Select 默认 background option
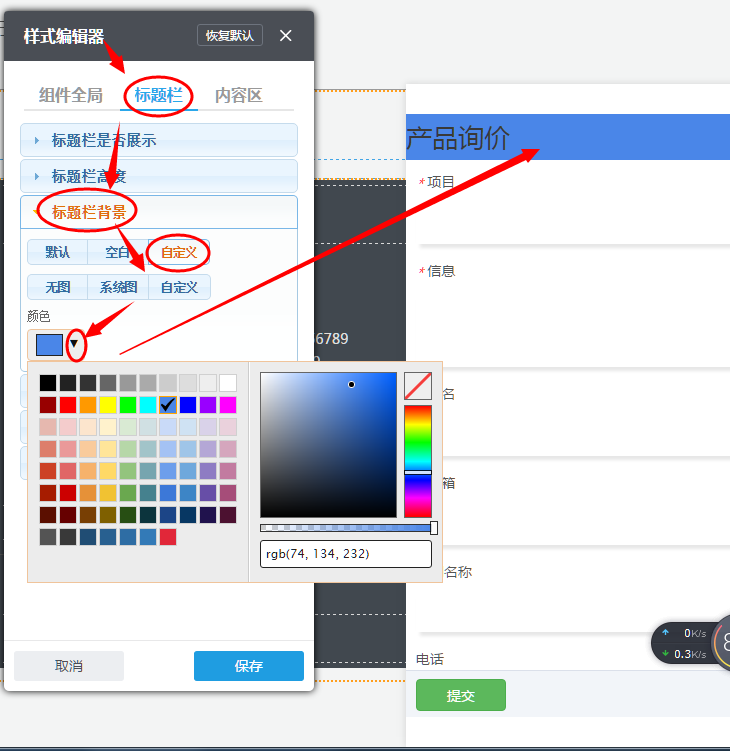Image resolution: width=730 pixels, height=751 pixels. [x=57, y=252]
